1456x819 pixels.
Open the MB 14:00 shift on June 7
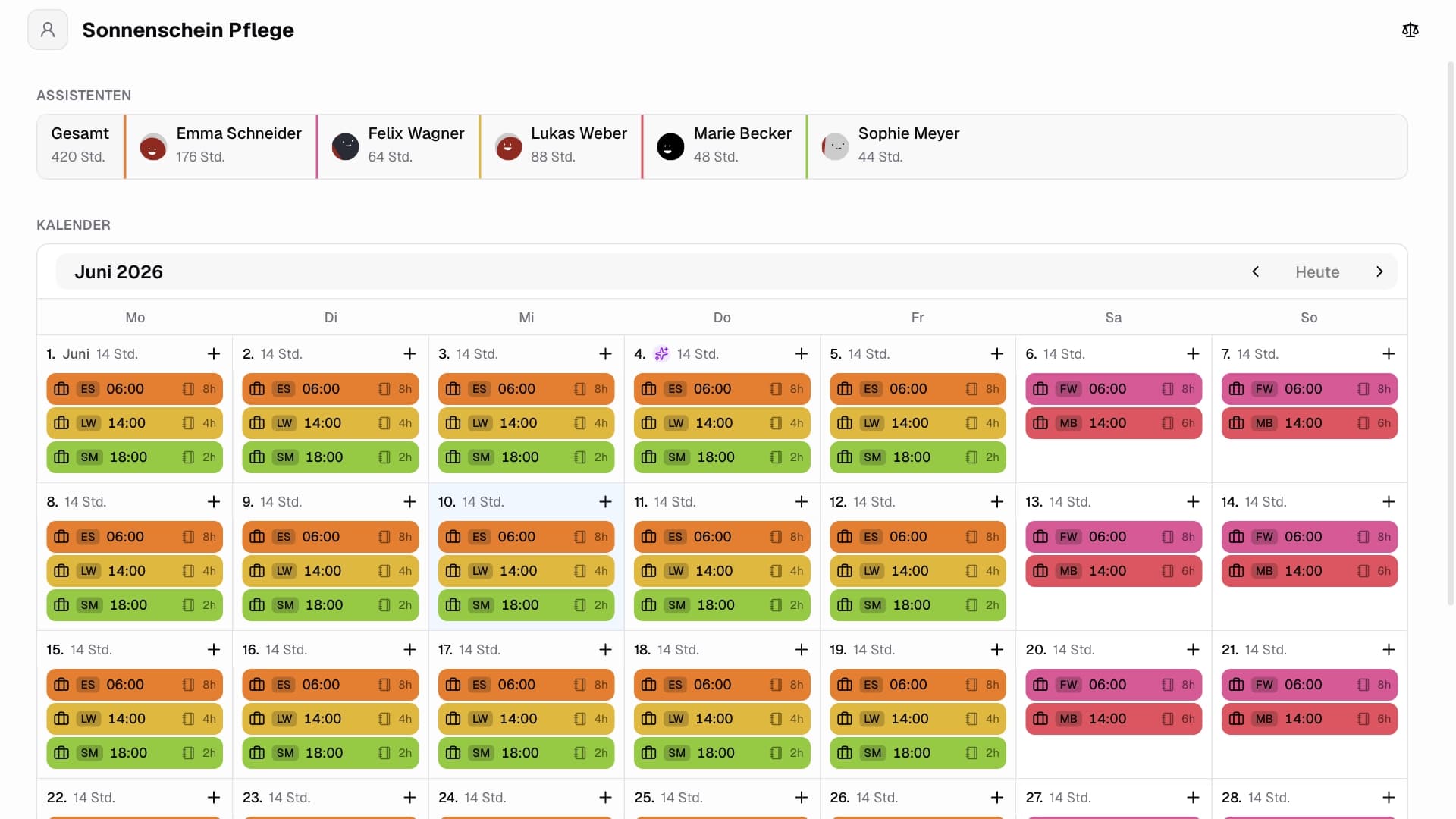tap(1310, 423)
